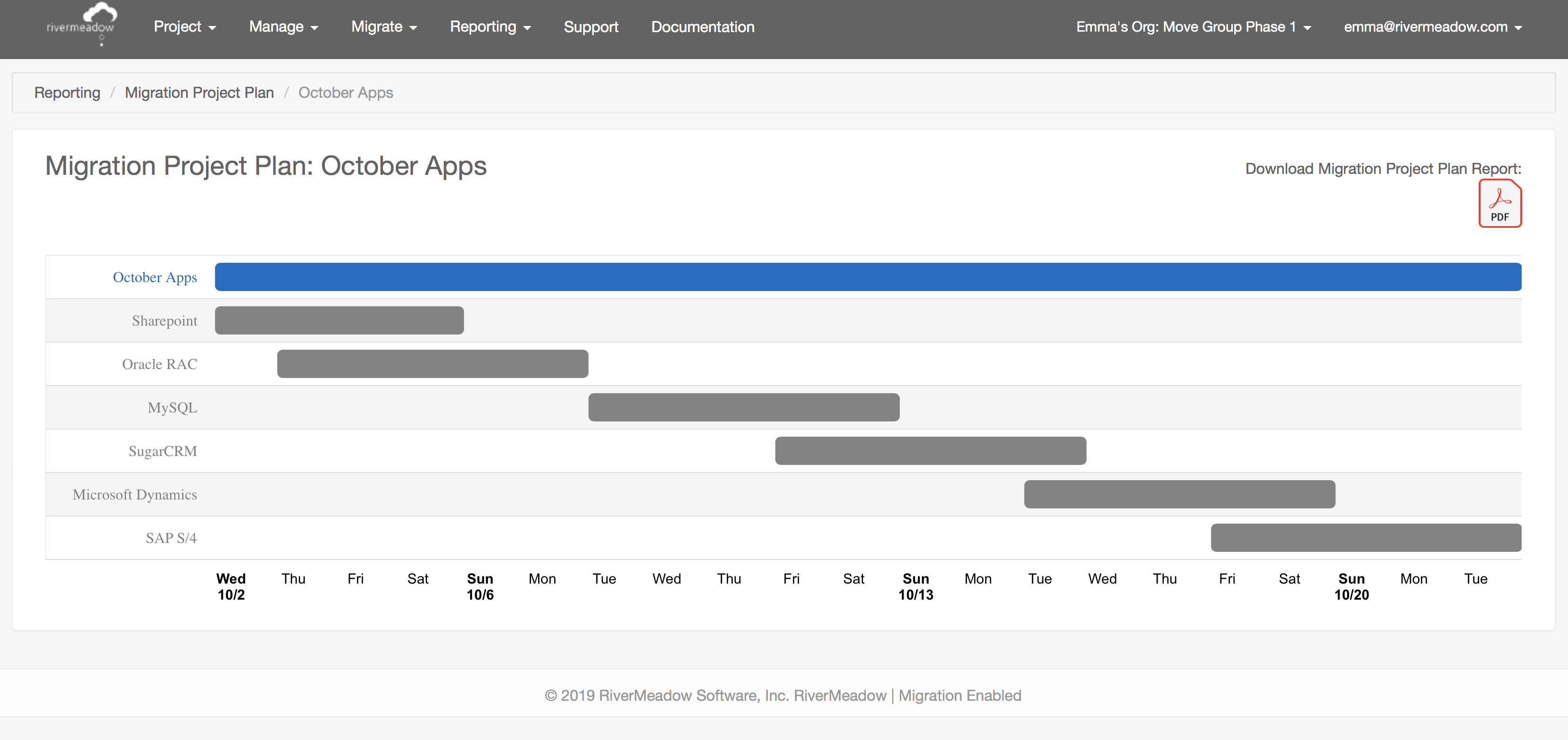Expand the Migrate menu

pyautogui.click(x=384, y=27)
